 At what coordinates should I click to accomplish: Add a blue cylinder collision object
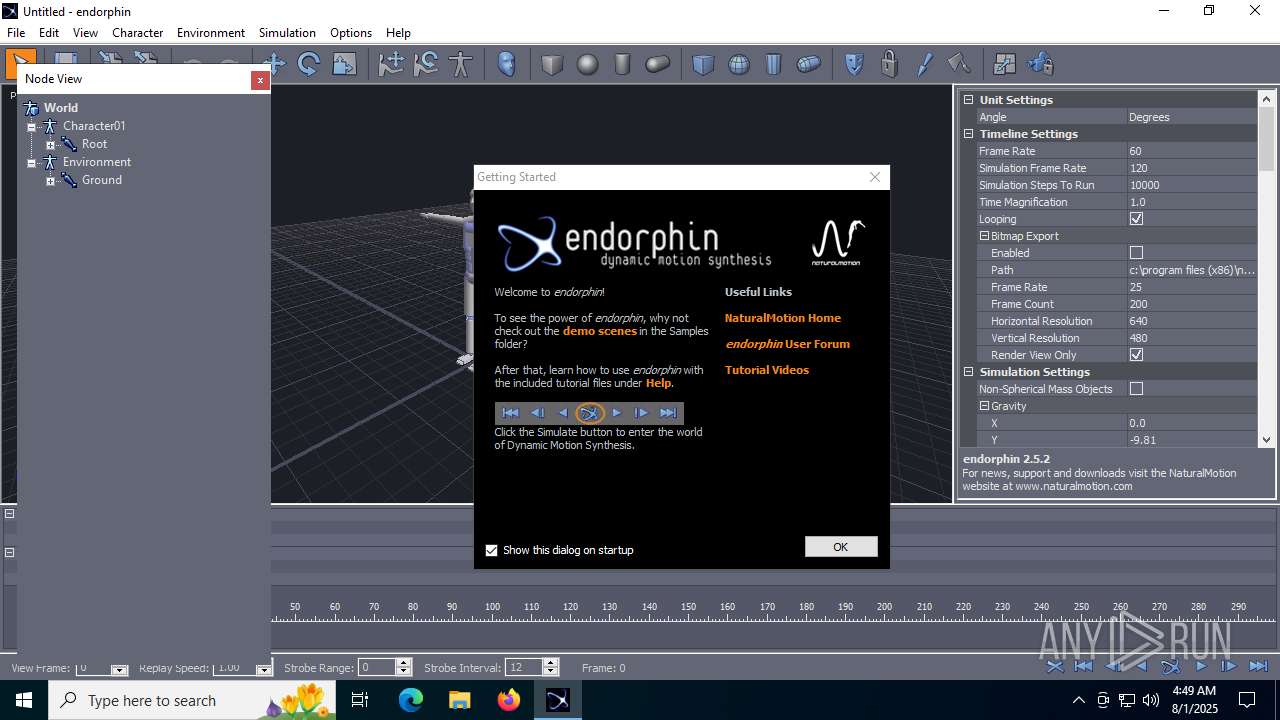tap(774, 65)
